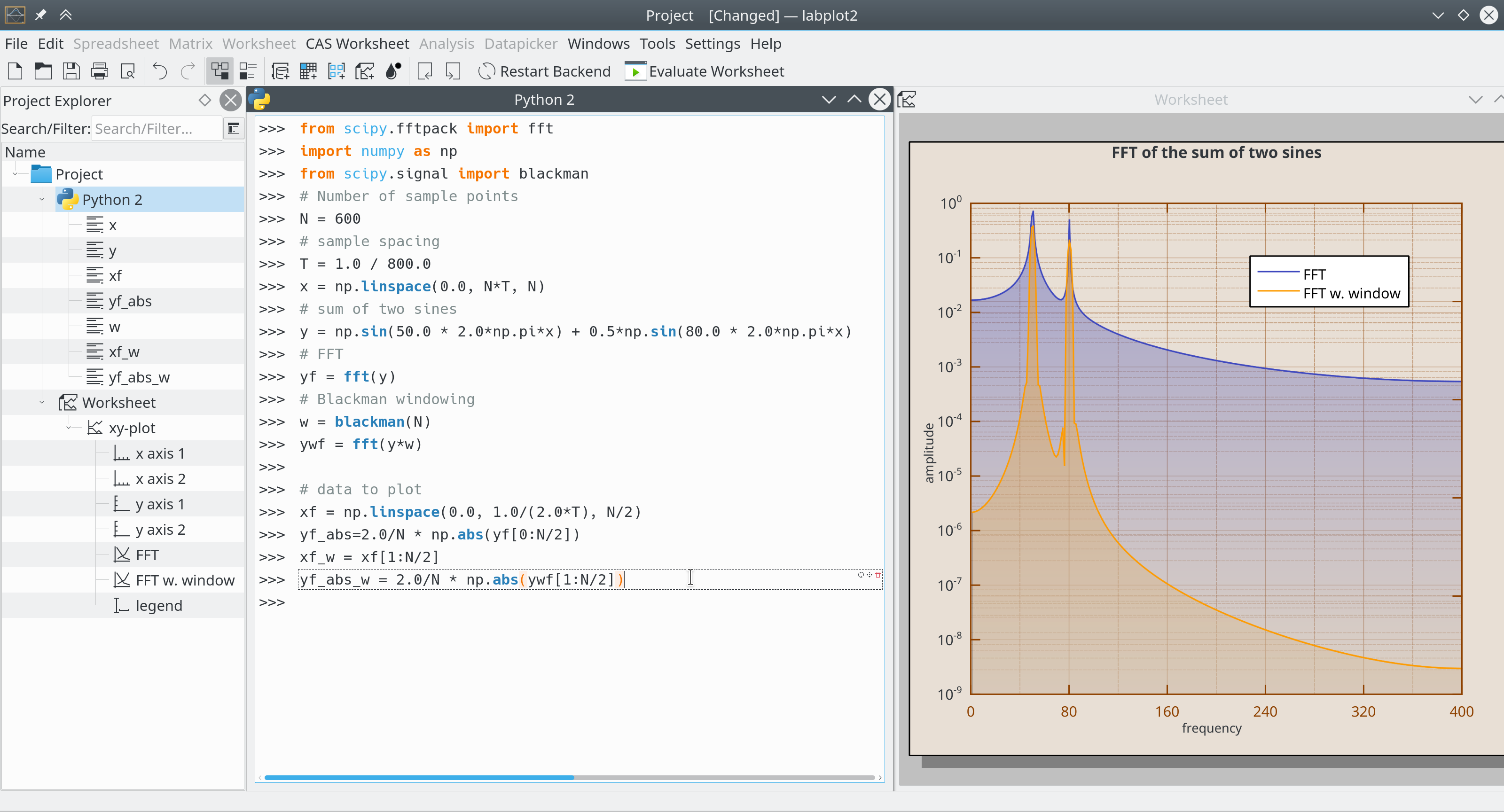Open the CAS Worksheet menu
1504x812 pixels.
click(x=357, y=44)
